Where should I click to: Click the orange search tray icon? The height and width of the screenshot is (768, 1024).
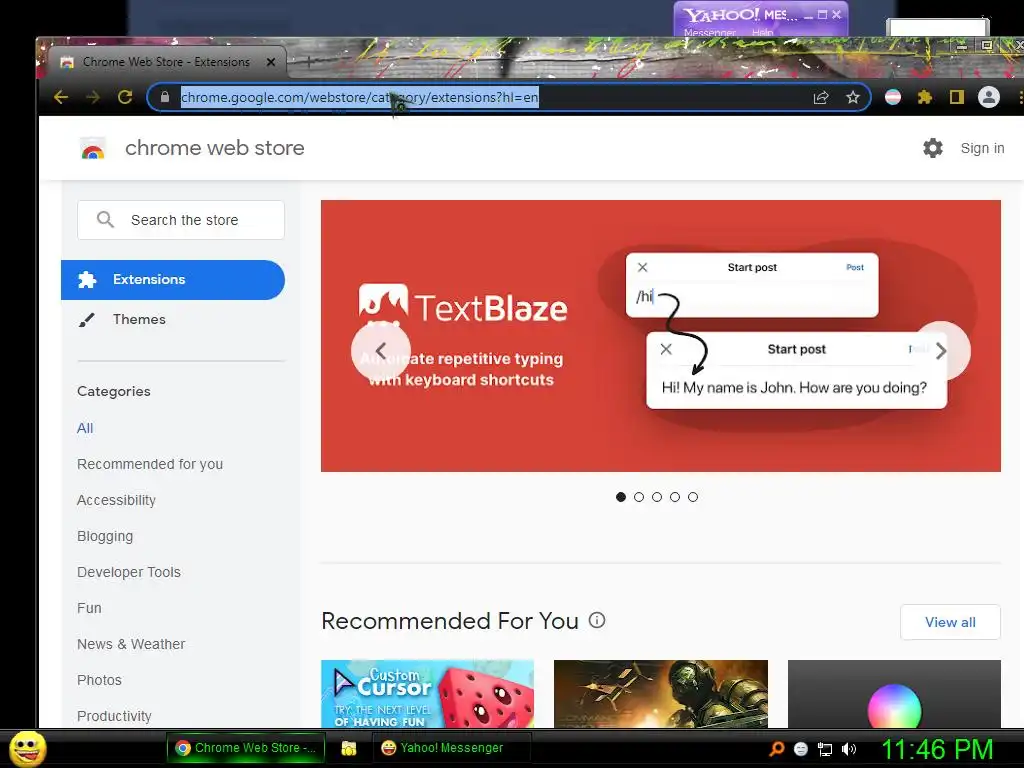[x=777, y=749]
